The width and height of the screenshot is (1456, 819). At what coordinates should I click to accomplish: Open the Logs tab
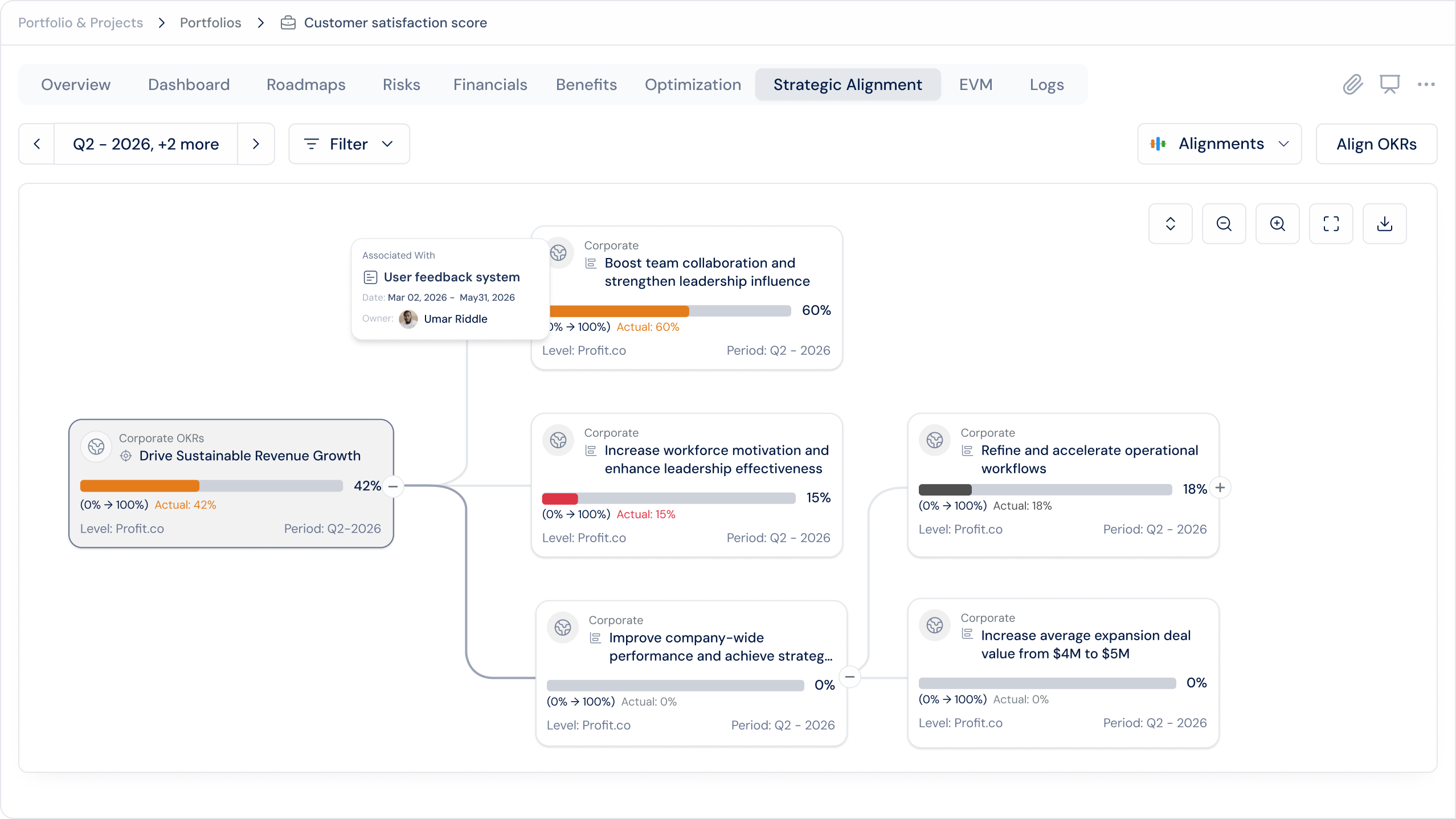1046,85
